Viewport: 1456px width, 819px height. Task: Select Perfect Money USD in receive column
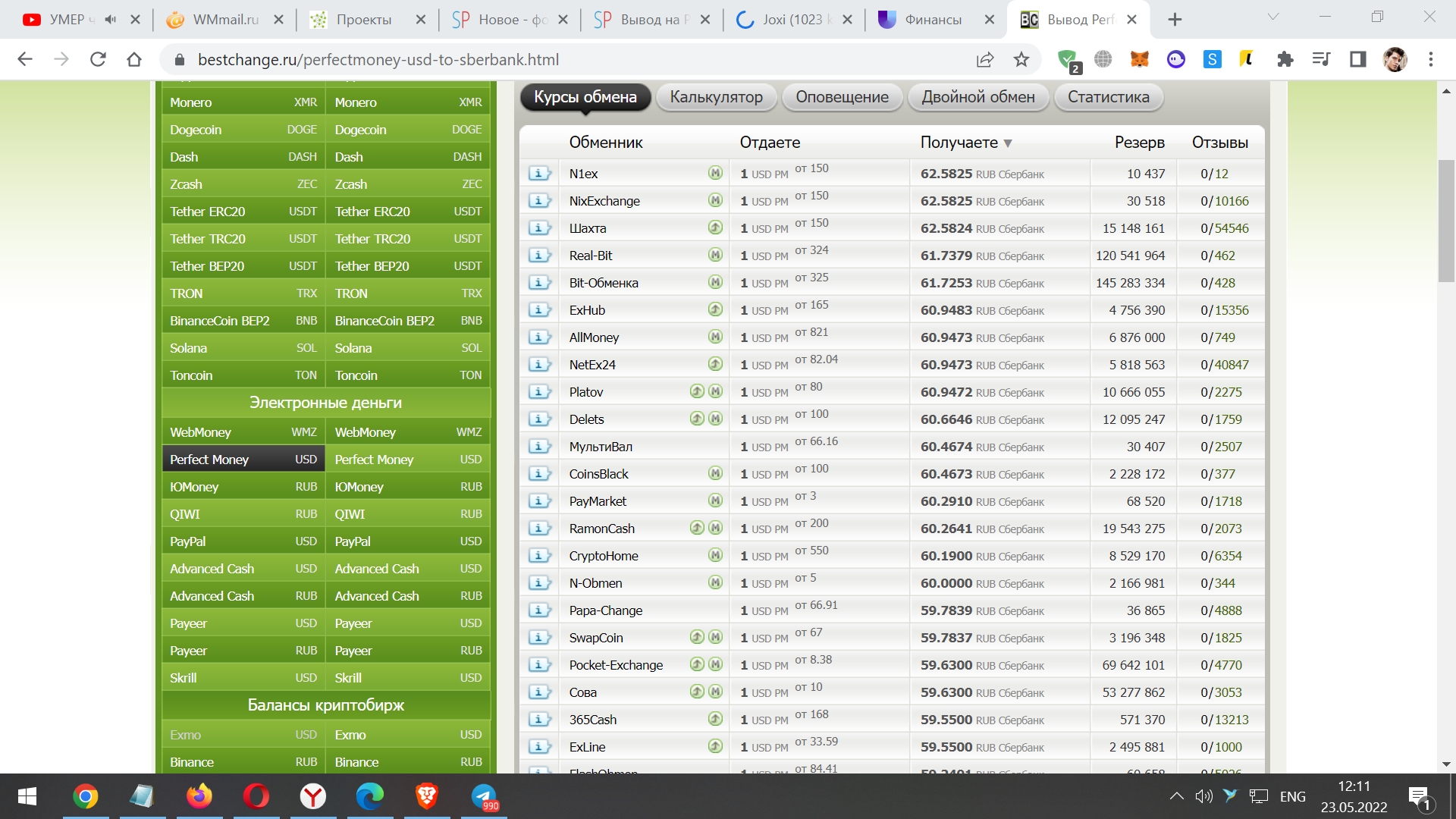[408, 460]
